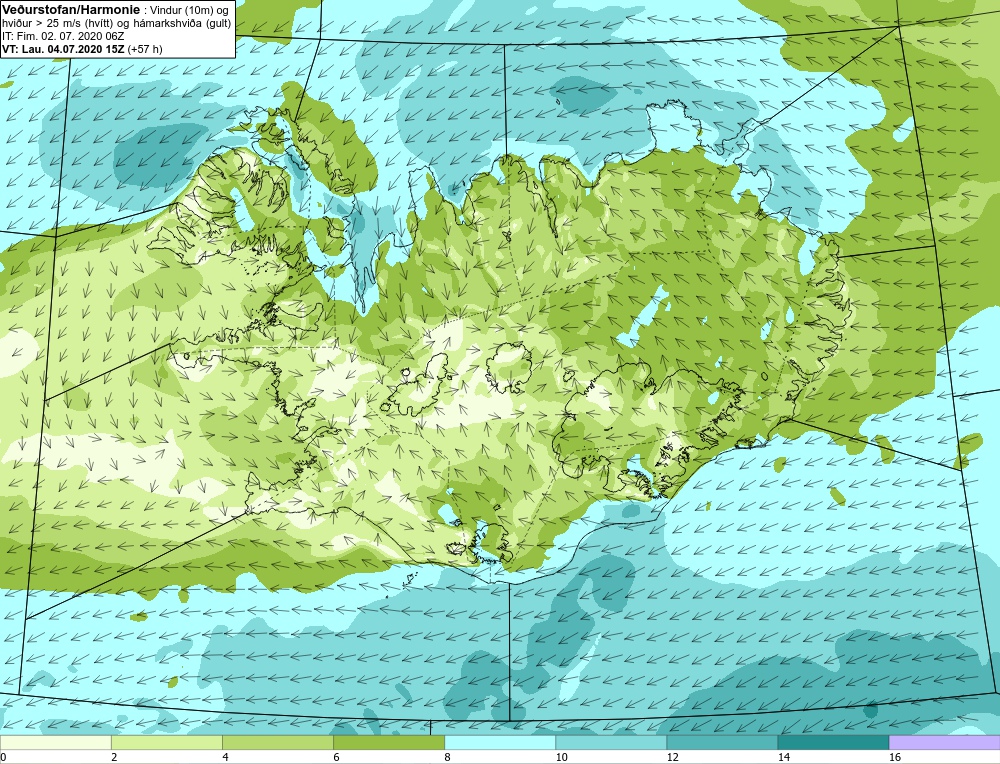Pick the 10–12 m/s turquoise legend swatch

coord(610,742)
